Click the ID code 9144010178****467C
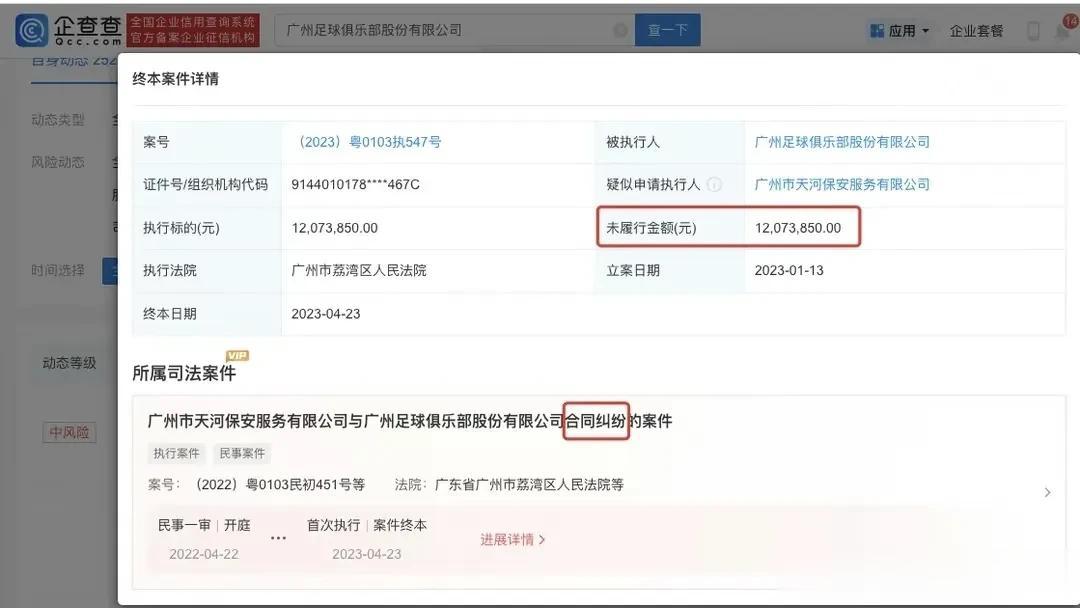 [355, 185]
